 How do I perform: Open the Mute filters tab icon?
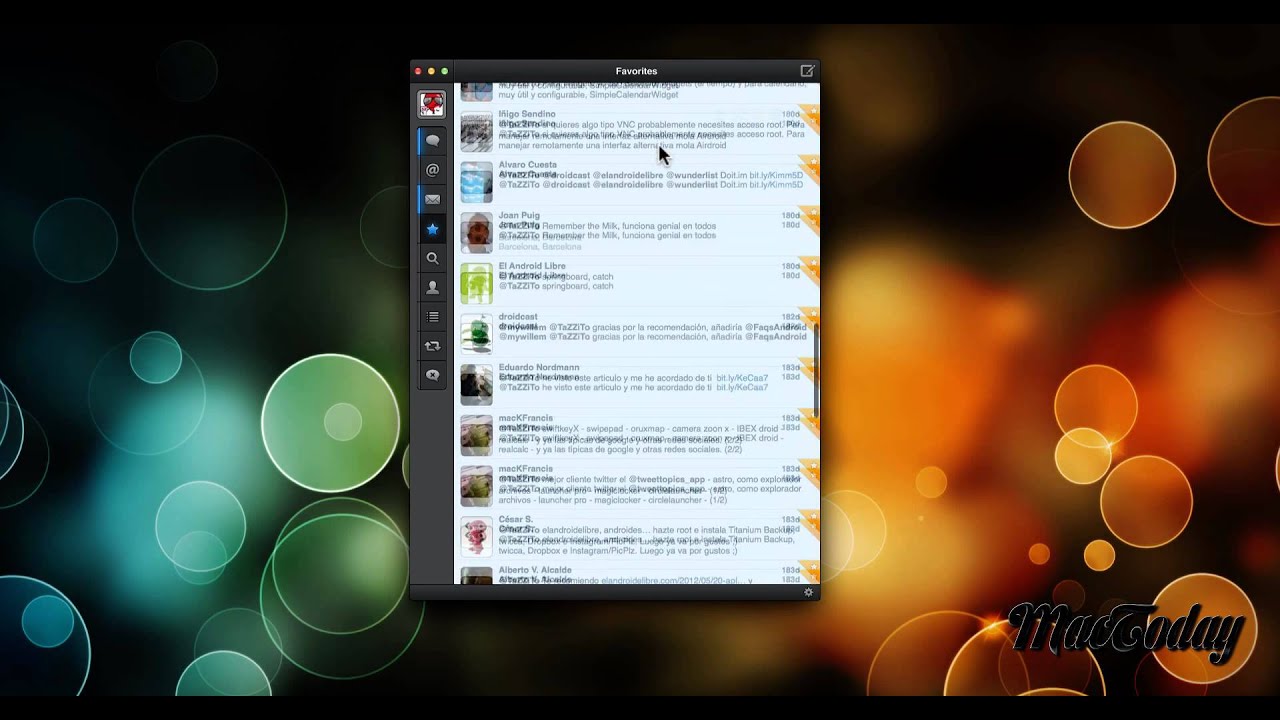[432, 375]
